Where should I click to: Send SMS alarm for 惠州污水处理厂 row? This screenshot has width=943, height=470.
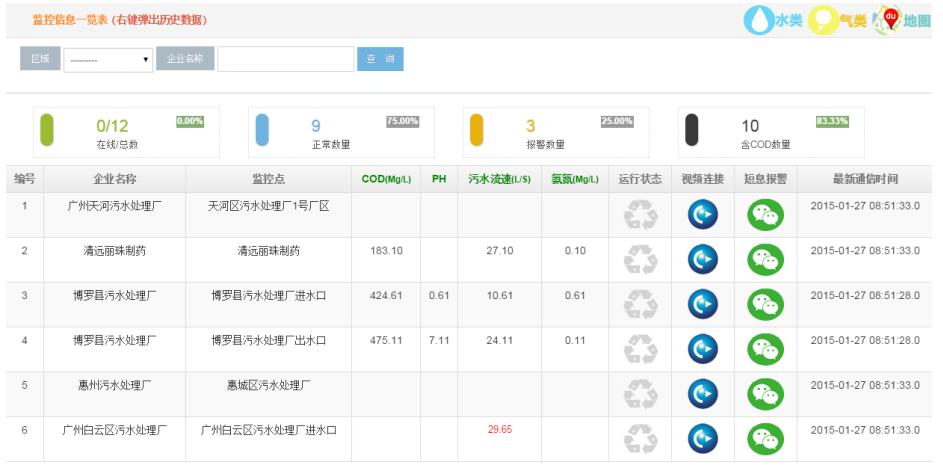pyautogui.click(x=763, y=394)
